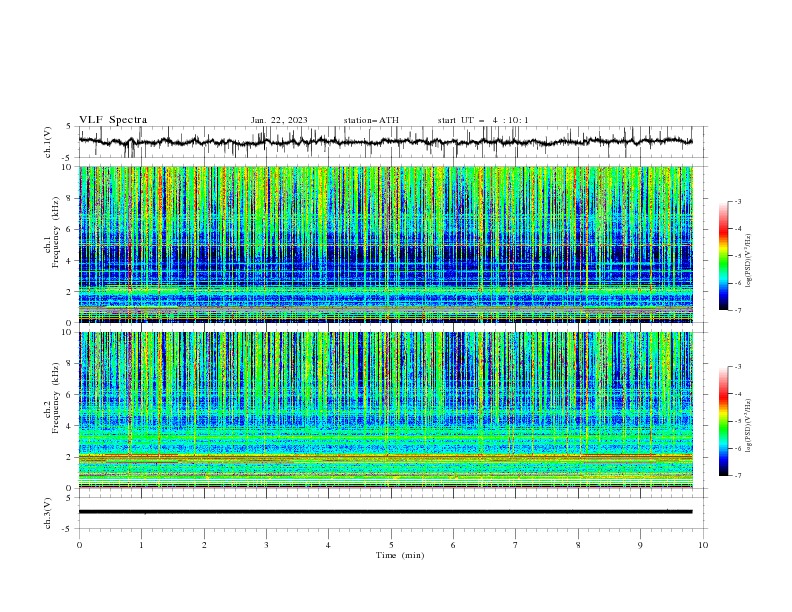The image size is (792, 612).
Task: Click the "-5" label on ch.1 colorbar
Action: click(738, 256)
